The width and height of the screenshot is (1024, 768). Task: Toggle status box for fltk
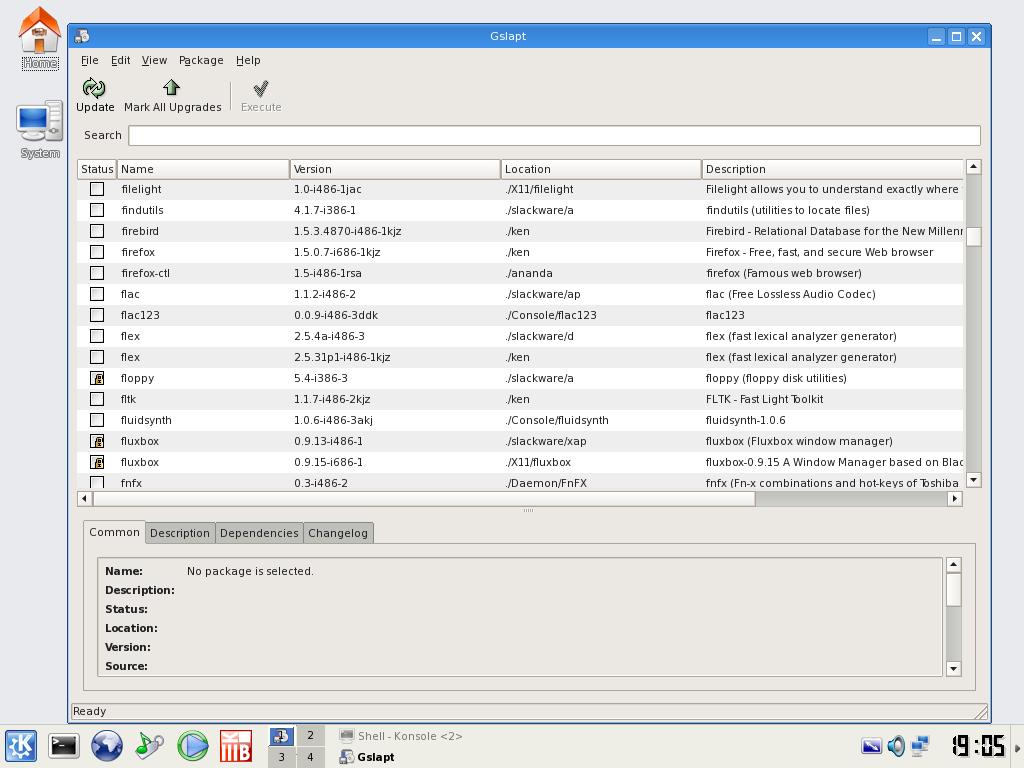tap(97, 399)
